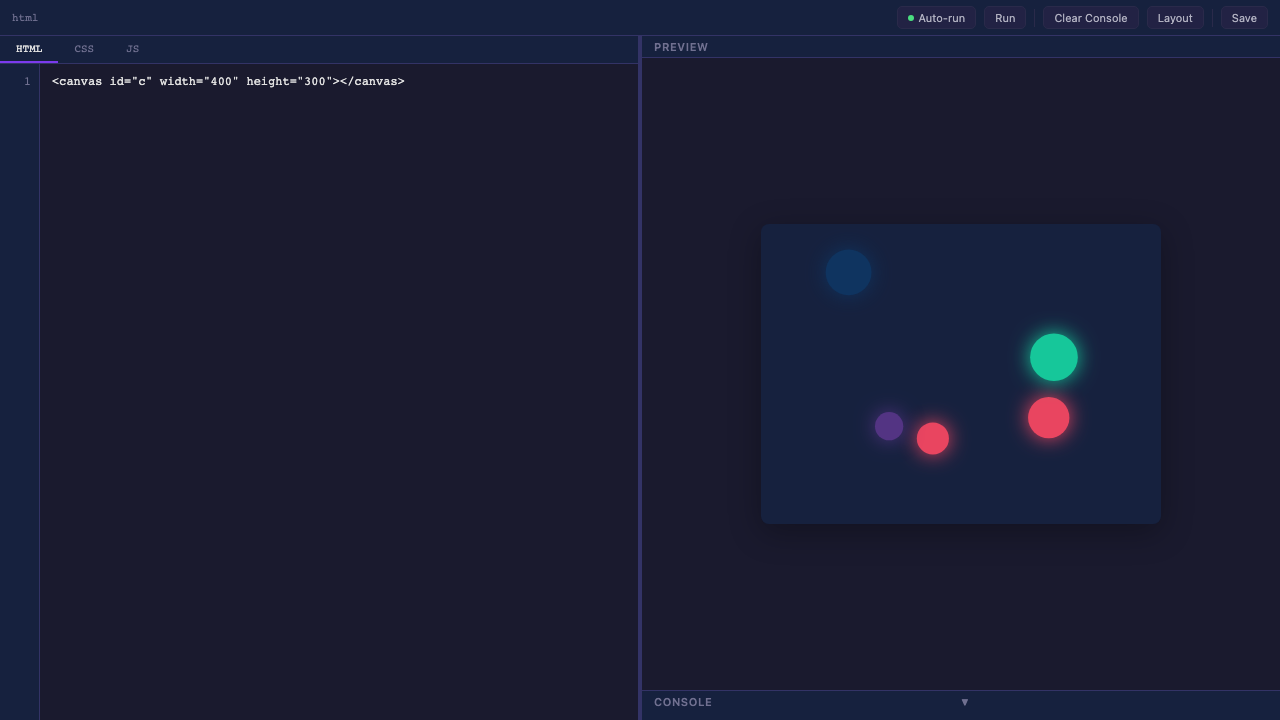This screenshot has height=720, width=1280.
Task: Click the html title label
Action: [x=25, y=18]
